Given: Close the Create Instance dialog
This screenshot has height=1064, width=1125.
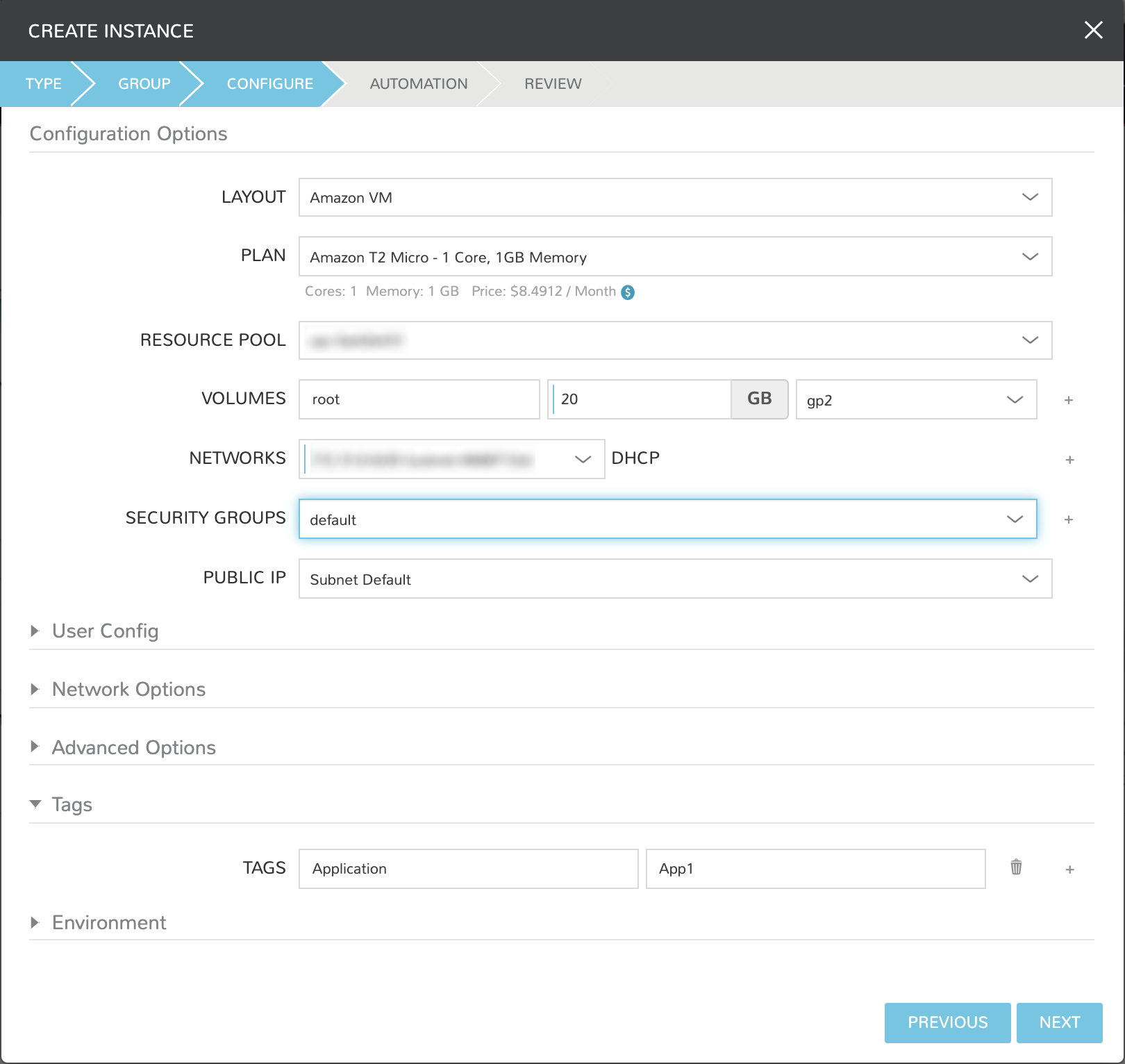Looking at the screenshot, I should (1093, 30).
